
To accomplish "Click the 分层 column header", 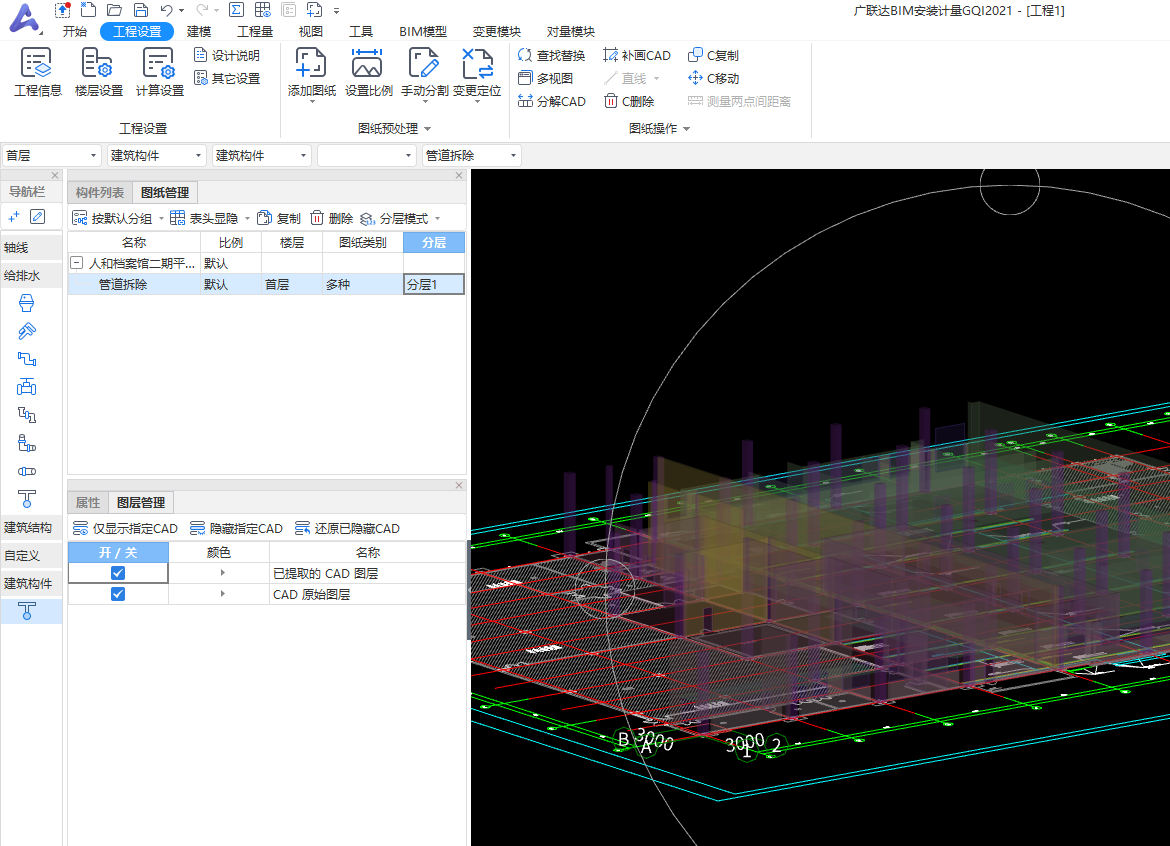I will click(434, 242).
